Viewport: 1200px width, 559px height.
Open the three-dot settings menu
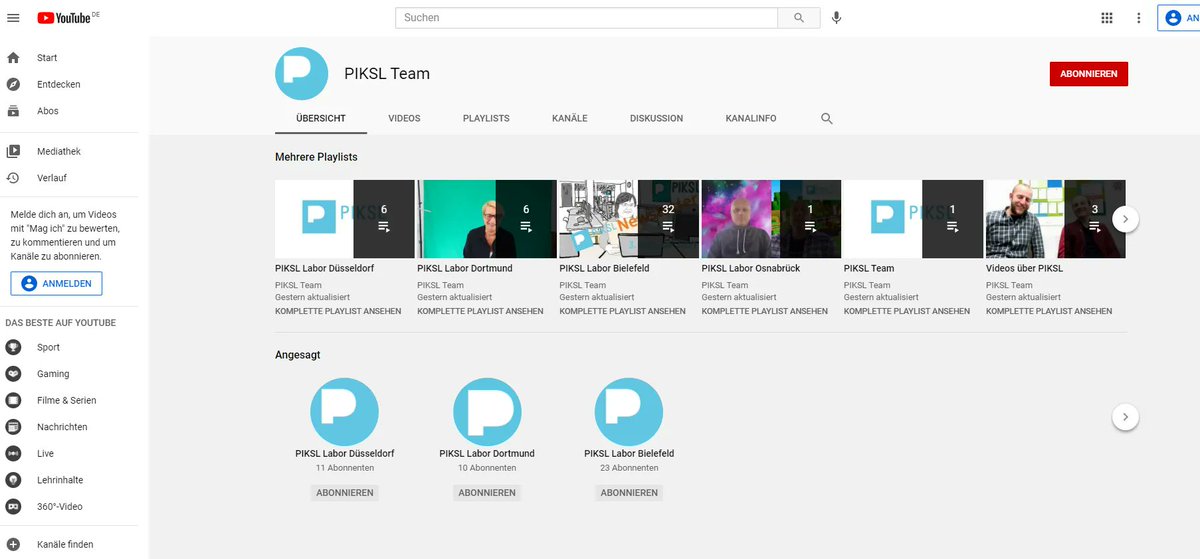click(x=1138, y=18)
